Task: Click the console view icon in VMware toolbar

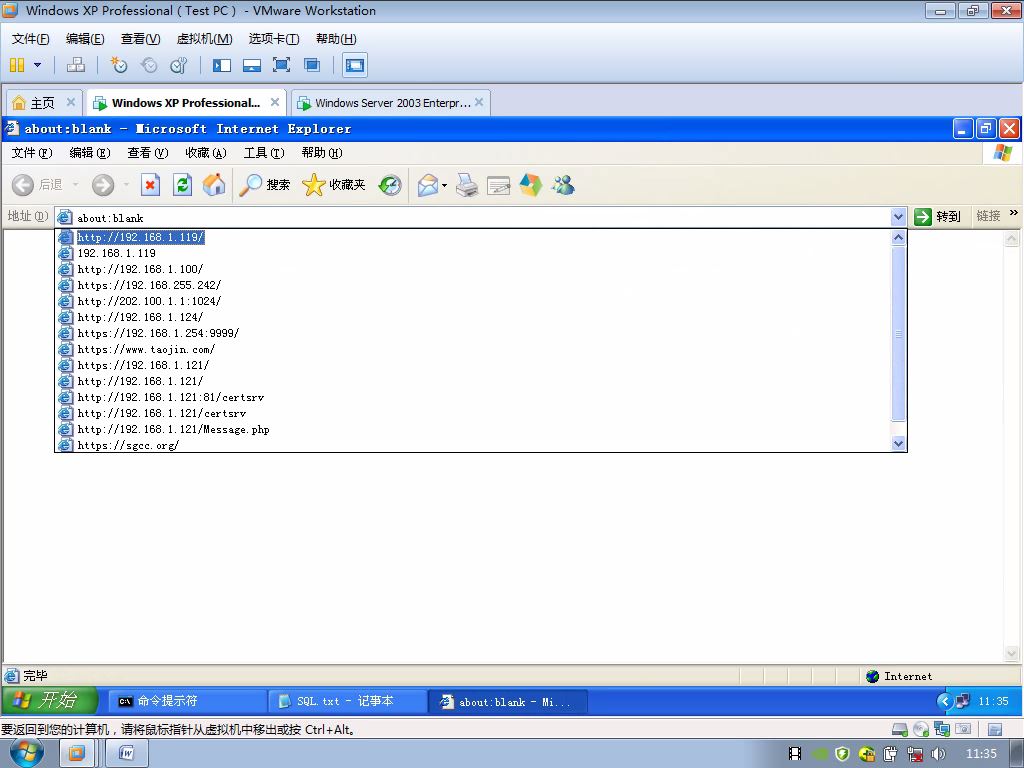Action: pos(355,65)
